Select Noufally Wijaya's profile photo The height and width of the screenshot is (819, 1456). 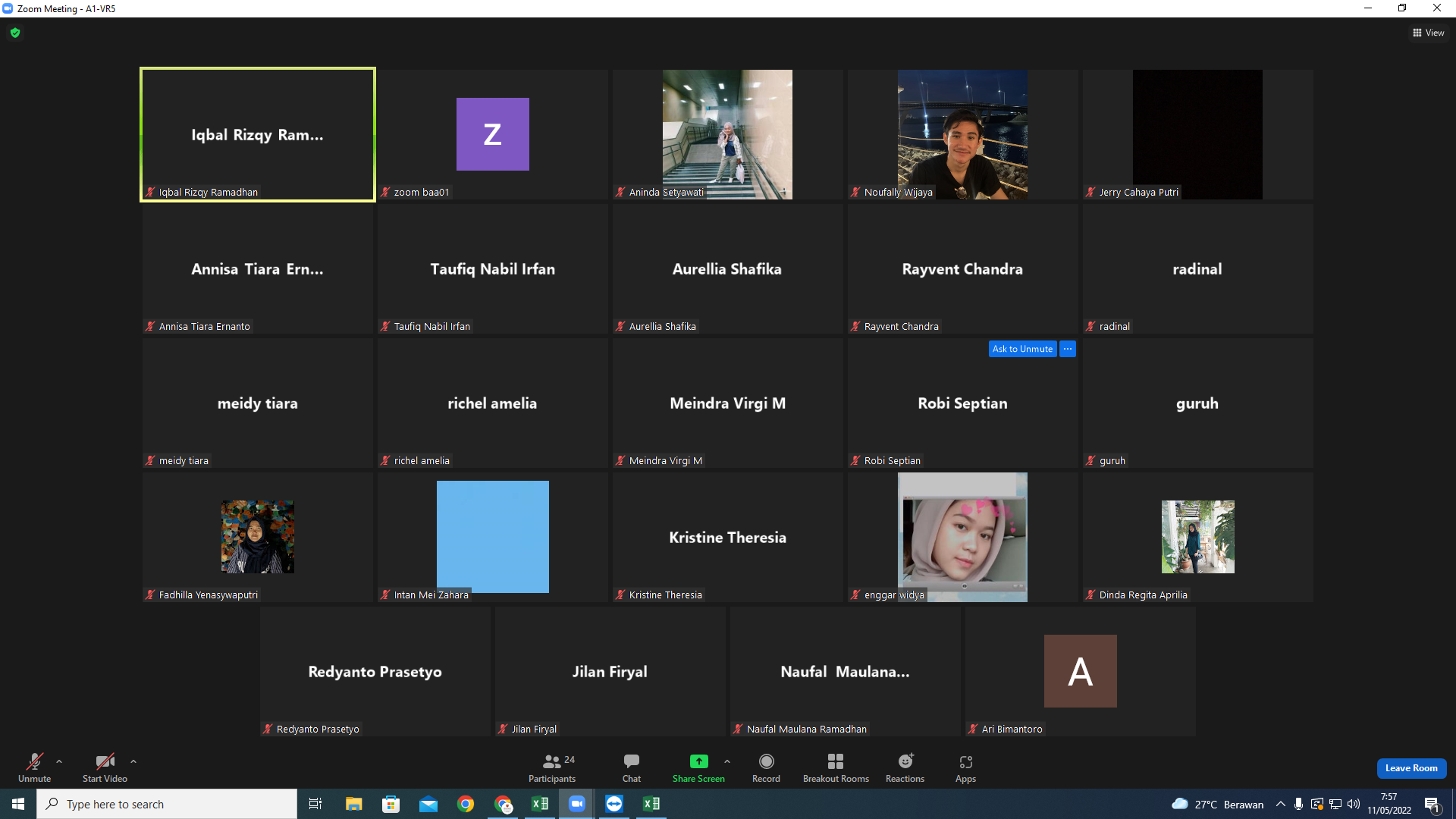[x=962, y=134]
